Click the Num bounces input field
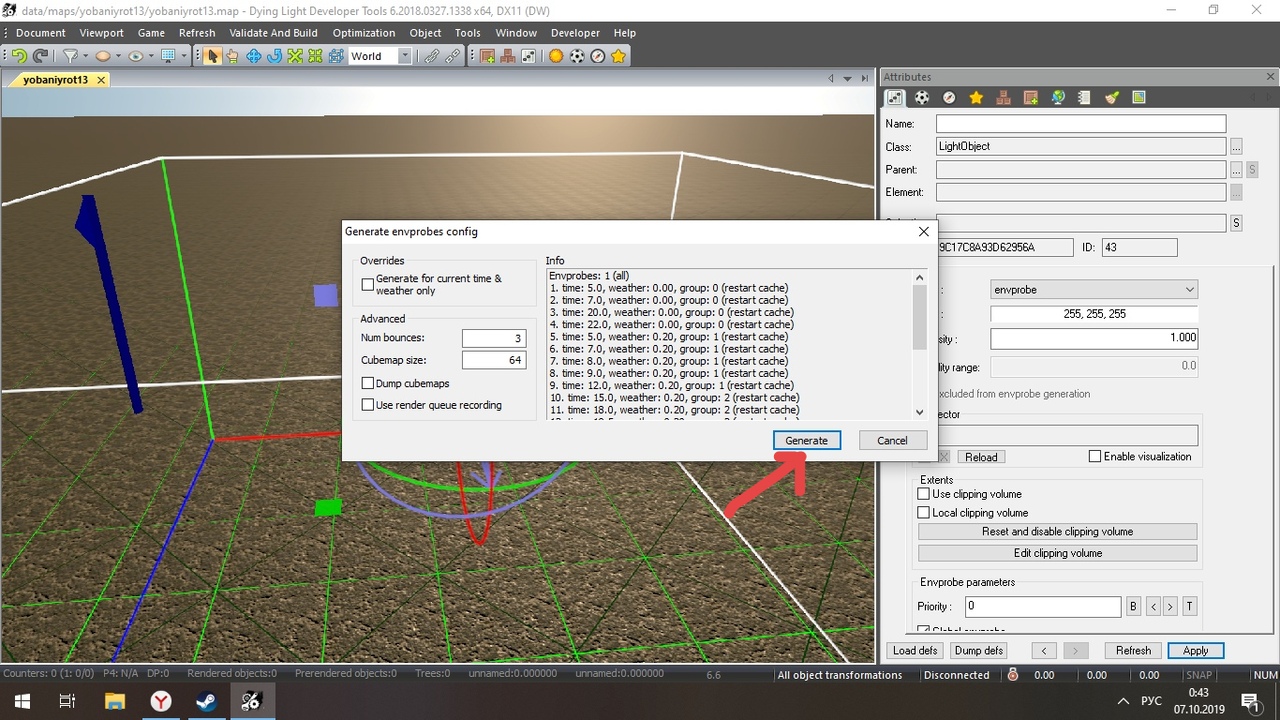 pos(494,338)
